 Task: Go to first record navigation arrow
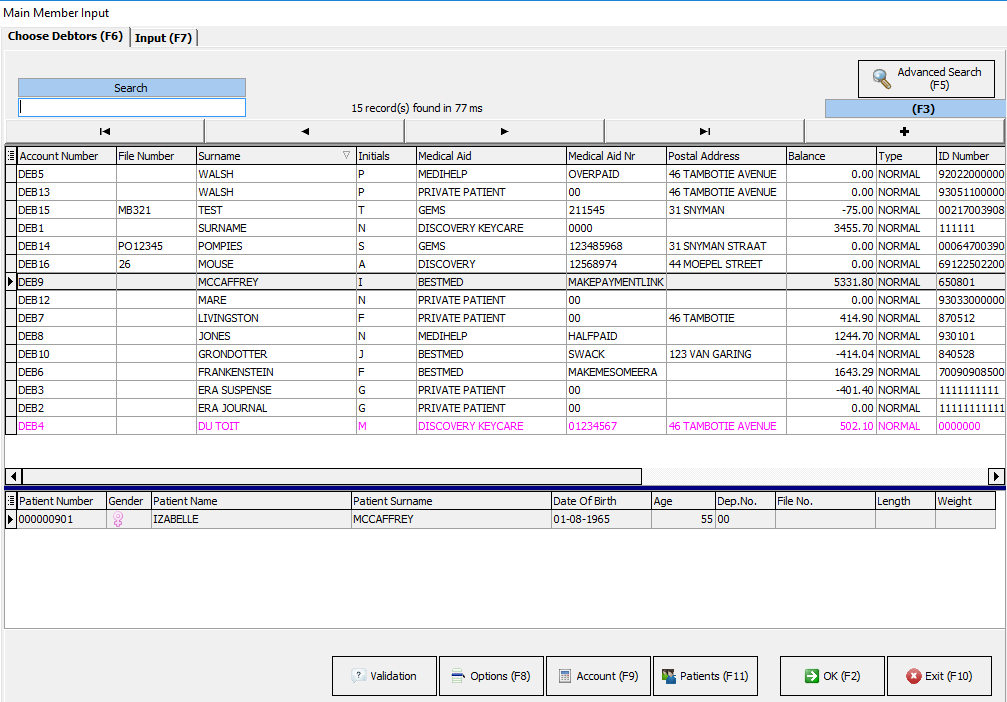(x=105, y=131)
